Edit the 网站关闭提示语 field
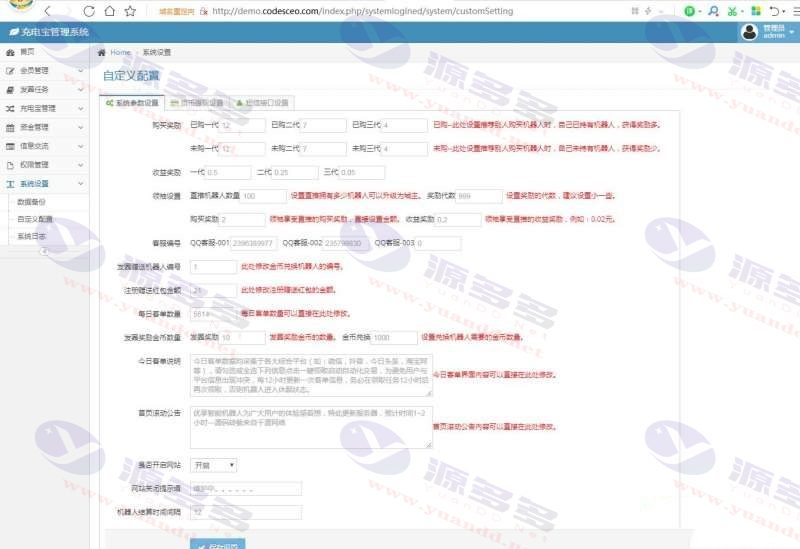Screen dimensions: 800x549 (246, 489)
